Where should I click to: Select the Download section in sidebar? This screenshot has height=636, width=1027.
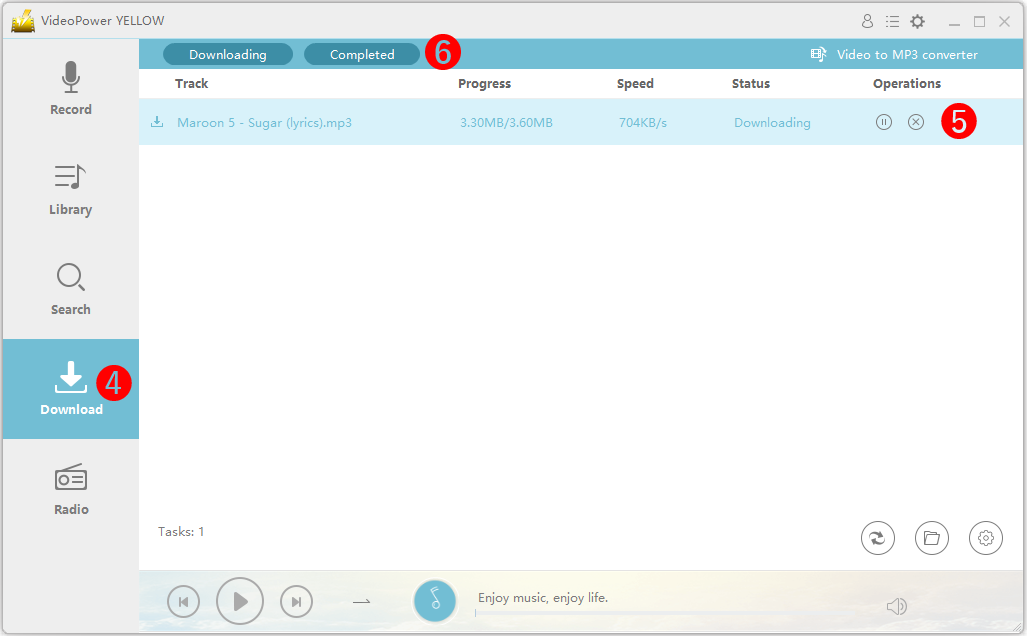70,389
